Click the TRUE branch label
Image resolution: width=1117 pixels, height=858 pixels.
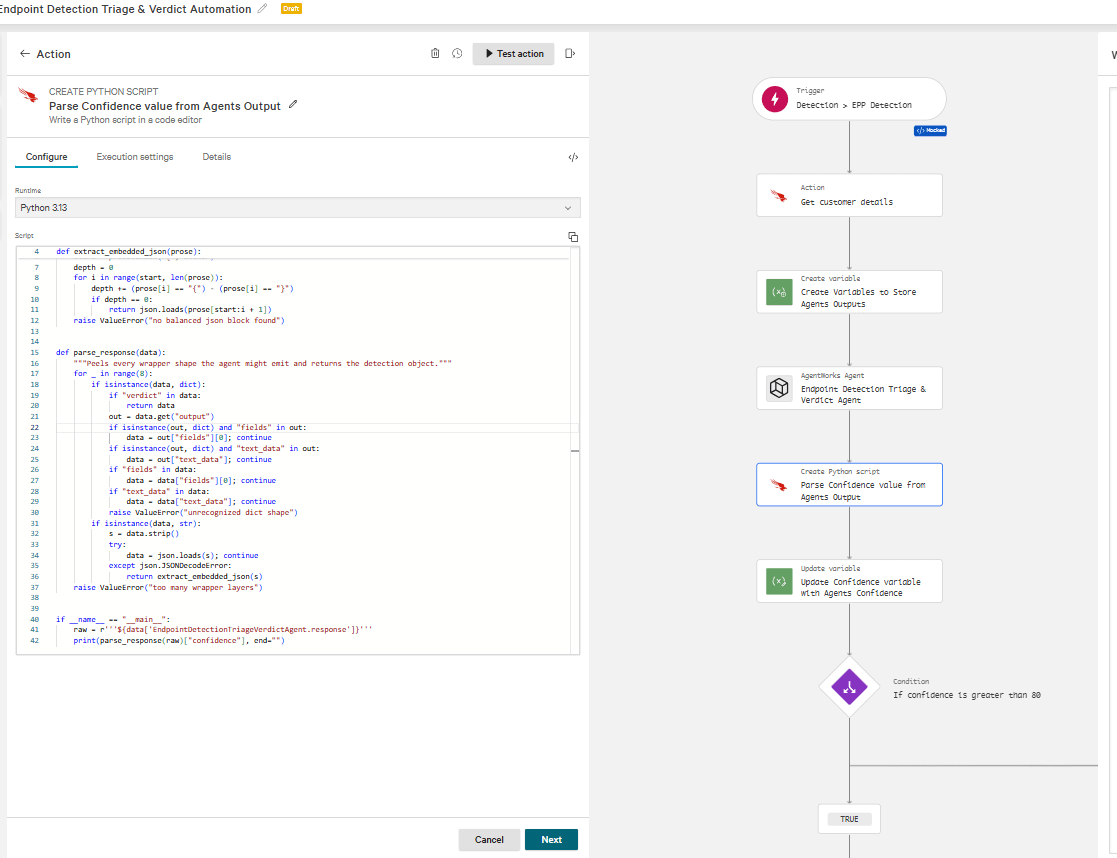(849, 819)
